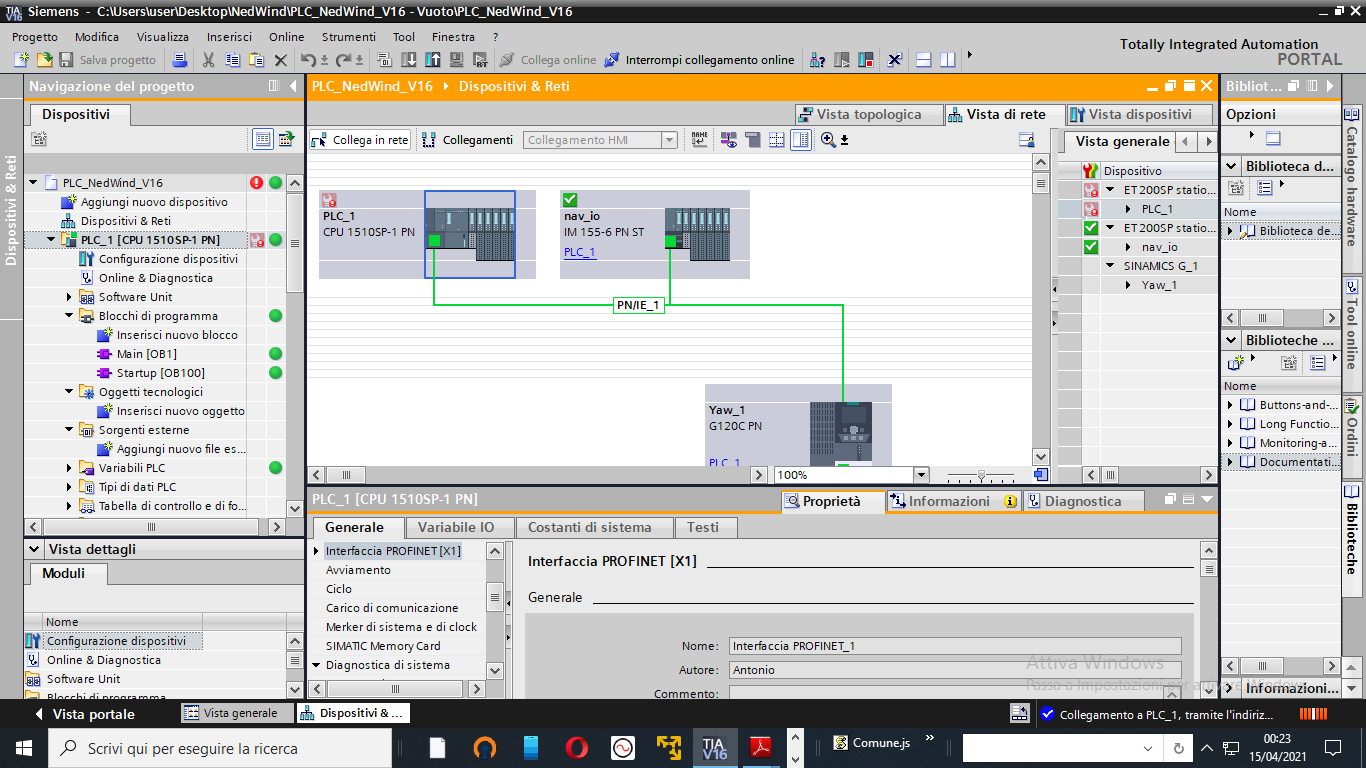1366x768 pixels.
Task: Click the Collega in rete button
Action: pyautogui.click(x=360, y=140)
